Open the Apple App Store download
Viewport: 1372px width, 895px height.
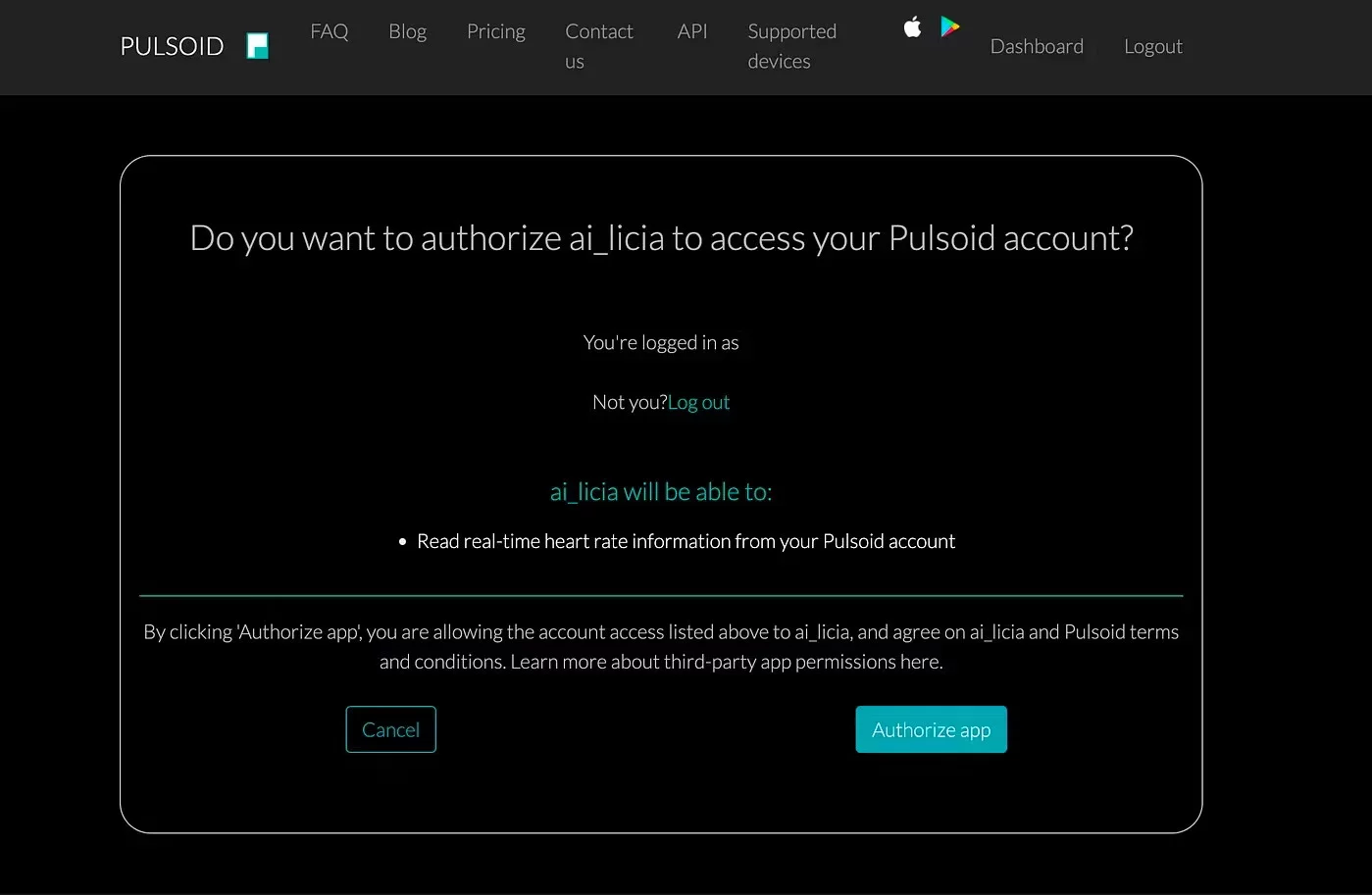click(x=911, y=26)
